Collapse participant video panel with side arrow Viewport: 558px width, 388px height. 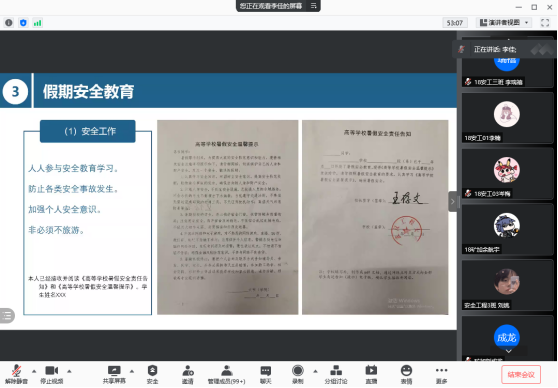click(453, 201)
